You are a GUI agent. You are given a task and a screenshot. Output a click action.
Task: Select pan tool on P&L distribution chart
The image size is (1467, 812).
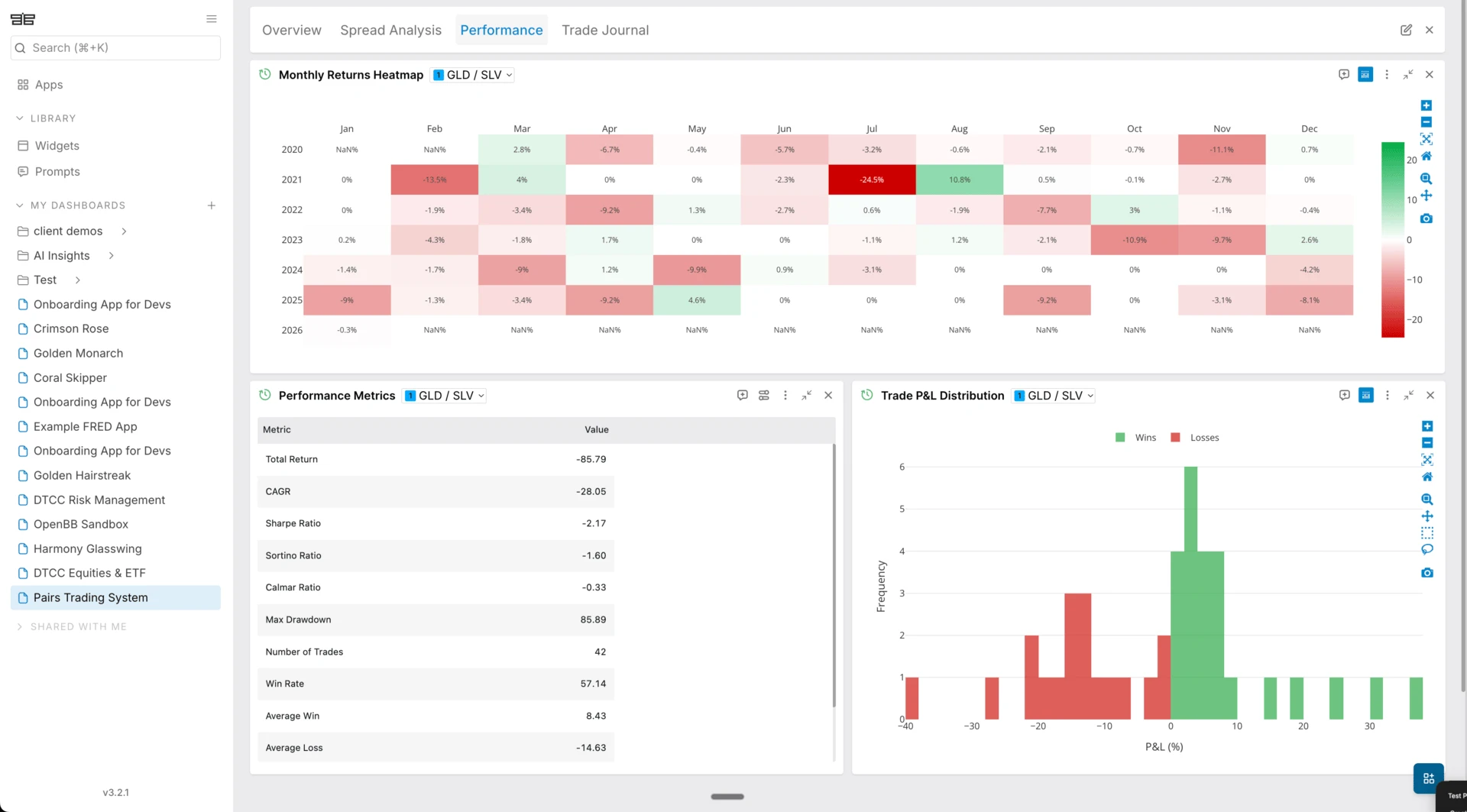click(1427, 516)
